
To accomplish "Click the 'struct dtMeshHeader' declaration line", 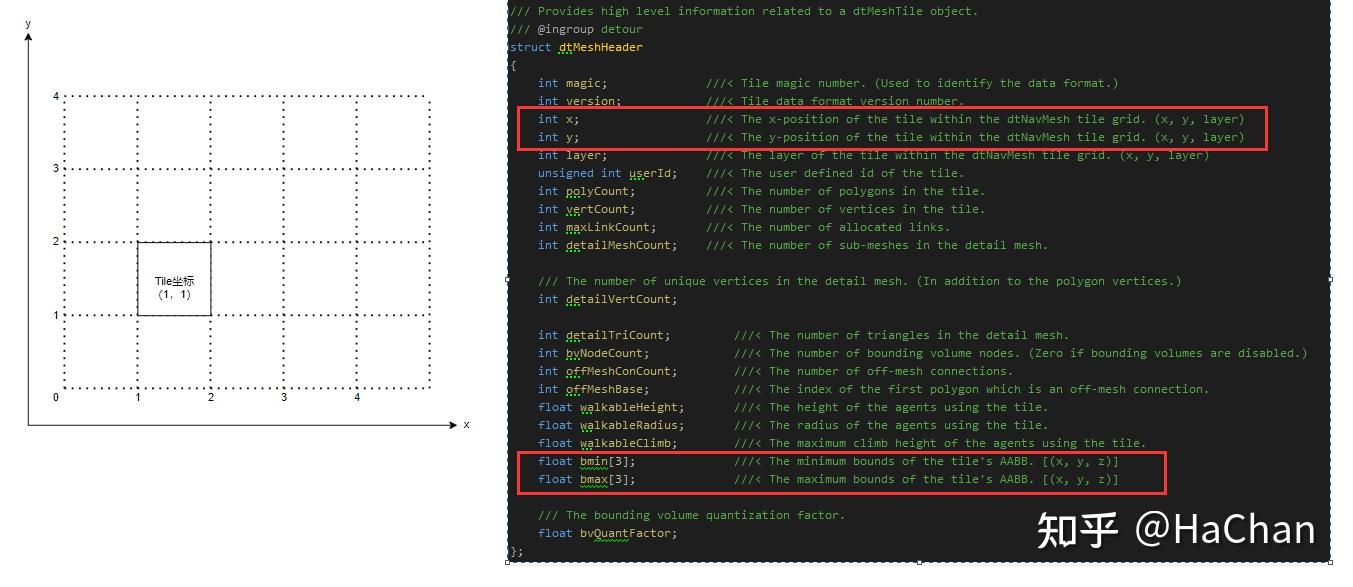I will (576, 47).
